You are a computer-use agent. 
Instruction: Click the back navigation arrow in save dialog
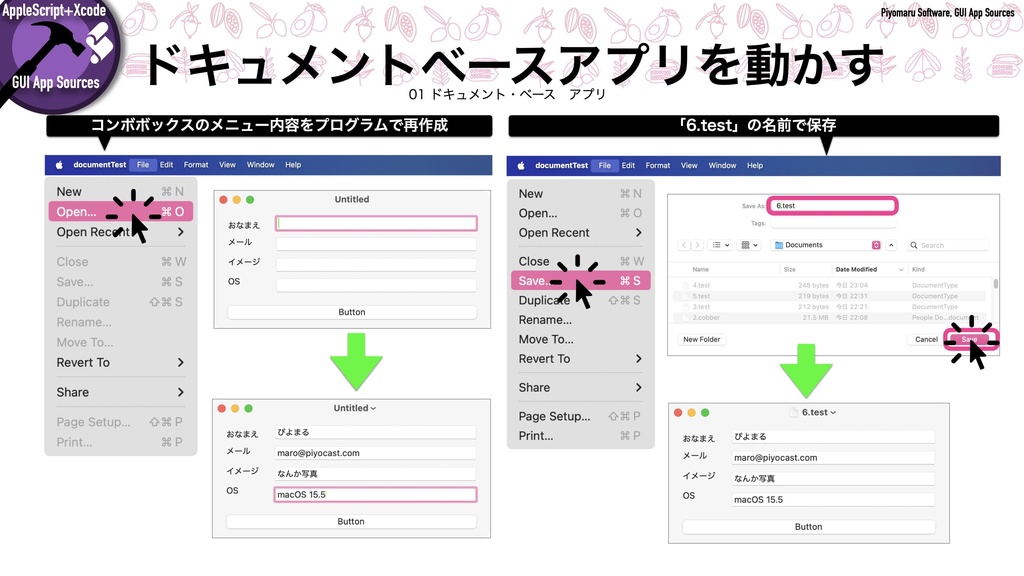click(684, 245)
